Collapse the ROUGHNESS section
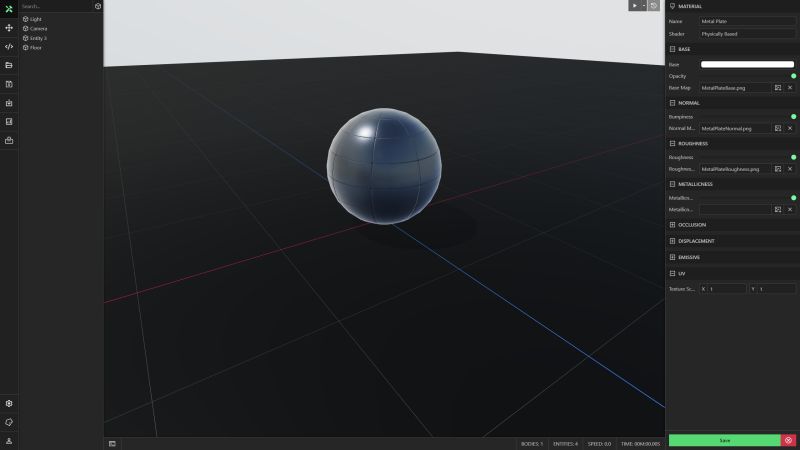Image resolution: width=800 pixels, height=450 pixels. [x=672, y=143]
